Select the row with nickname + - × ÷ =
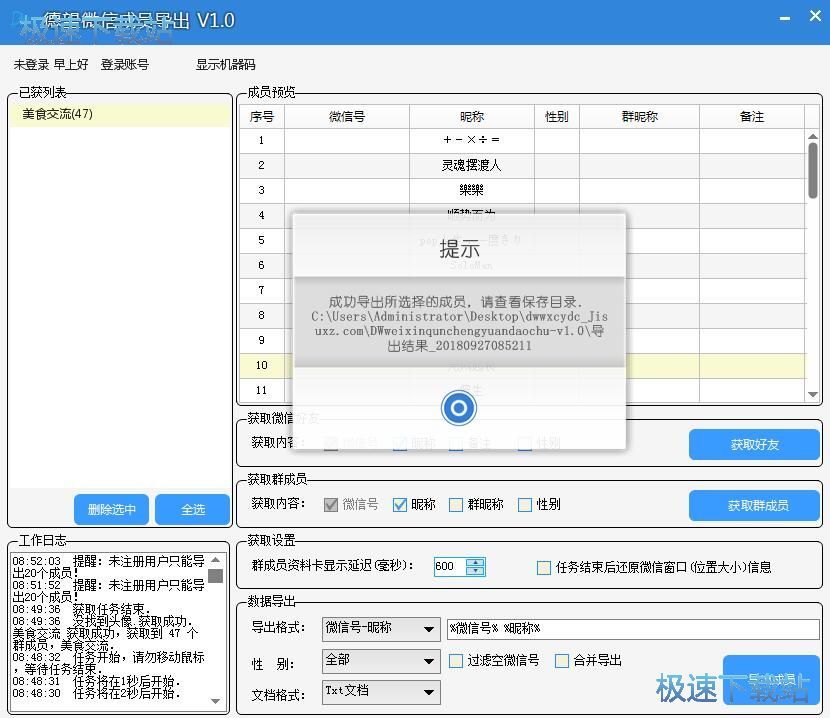The height and width of the screenshot is (718, 830). coord(523,141)
